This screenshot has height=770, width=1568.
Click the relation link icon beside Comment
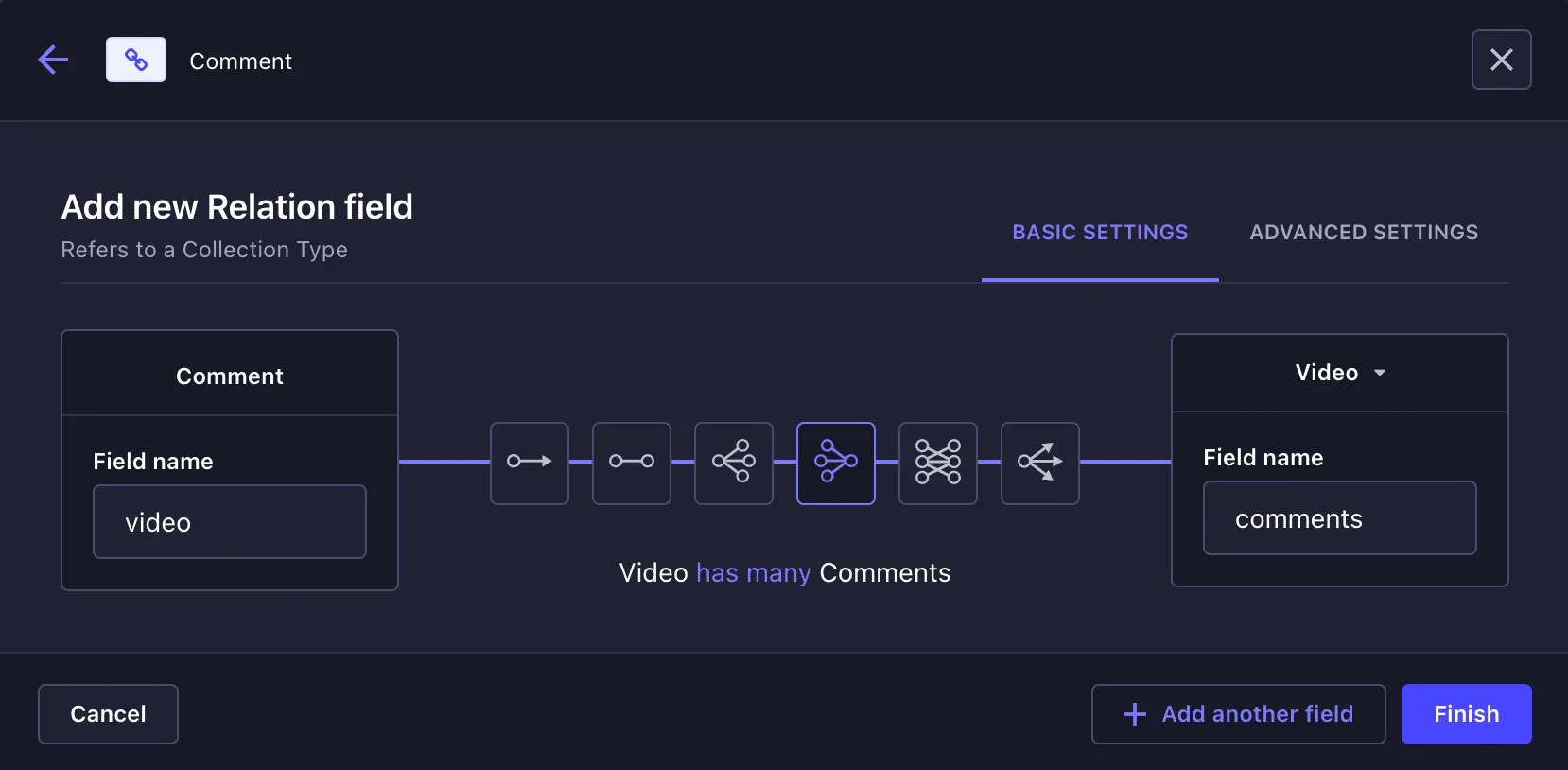(x=136, y=60)
